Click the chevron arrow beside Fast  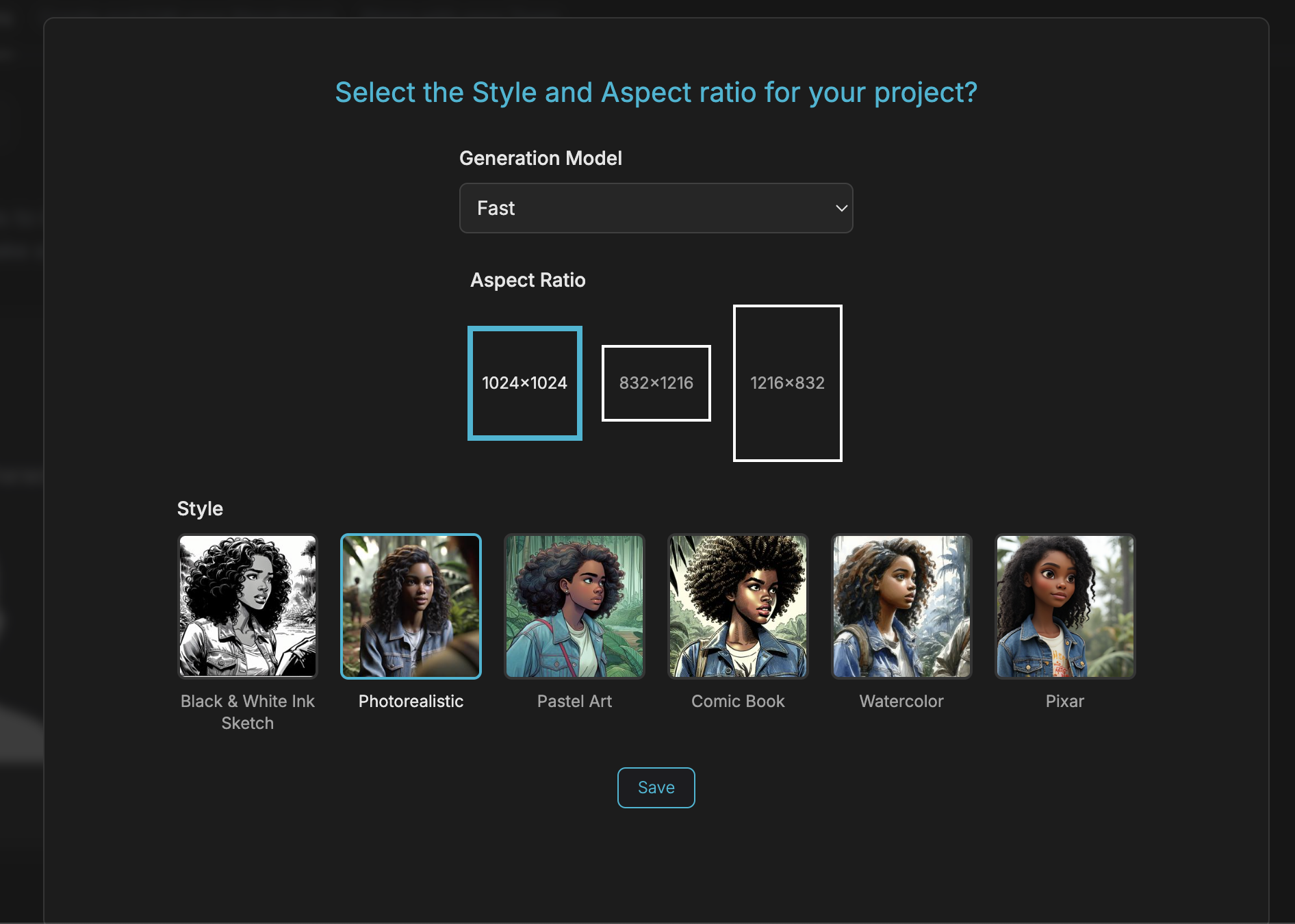coord(841,208)
